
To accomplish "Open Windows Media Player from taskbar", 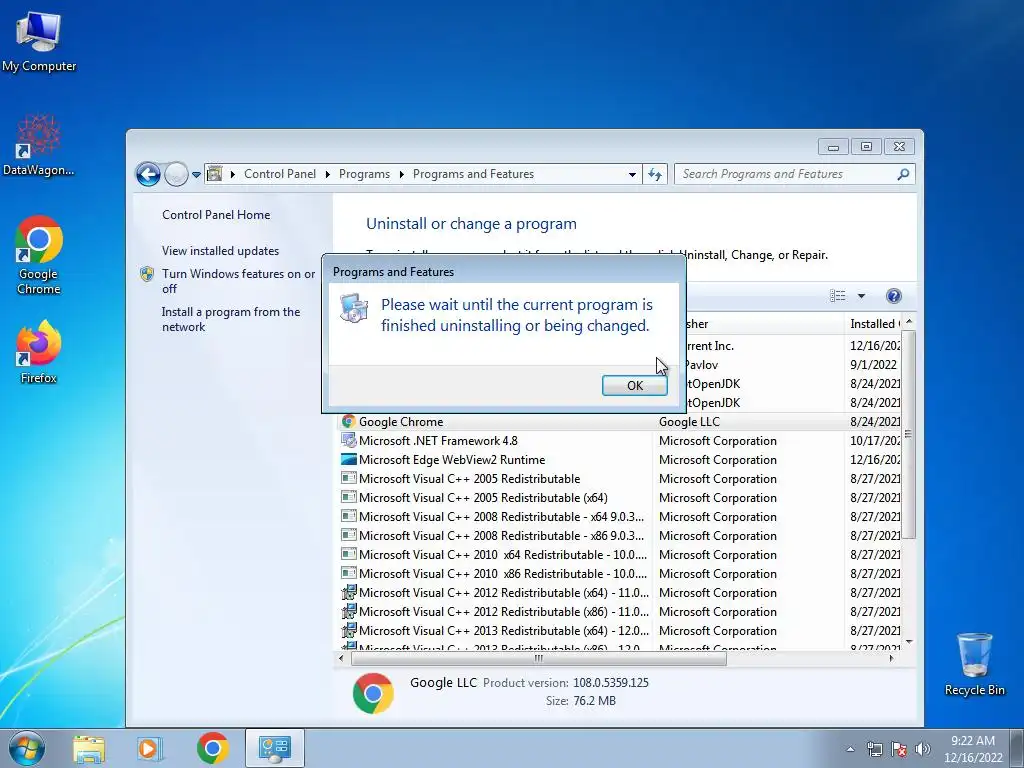I will (x=149, y=748).
